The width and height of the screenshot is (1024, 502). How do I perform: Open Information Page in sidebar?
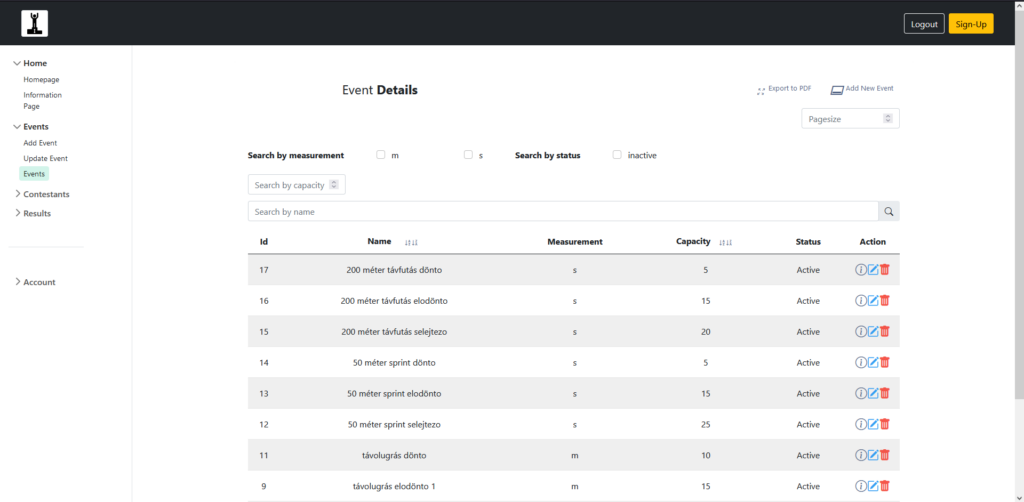pos(42,101)
